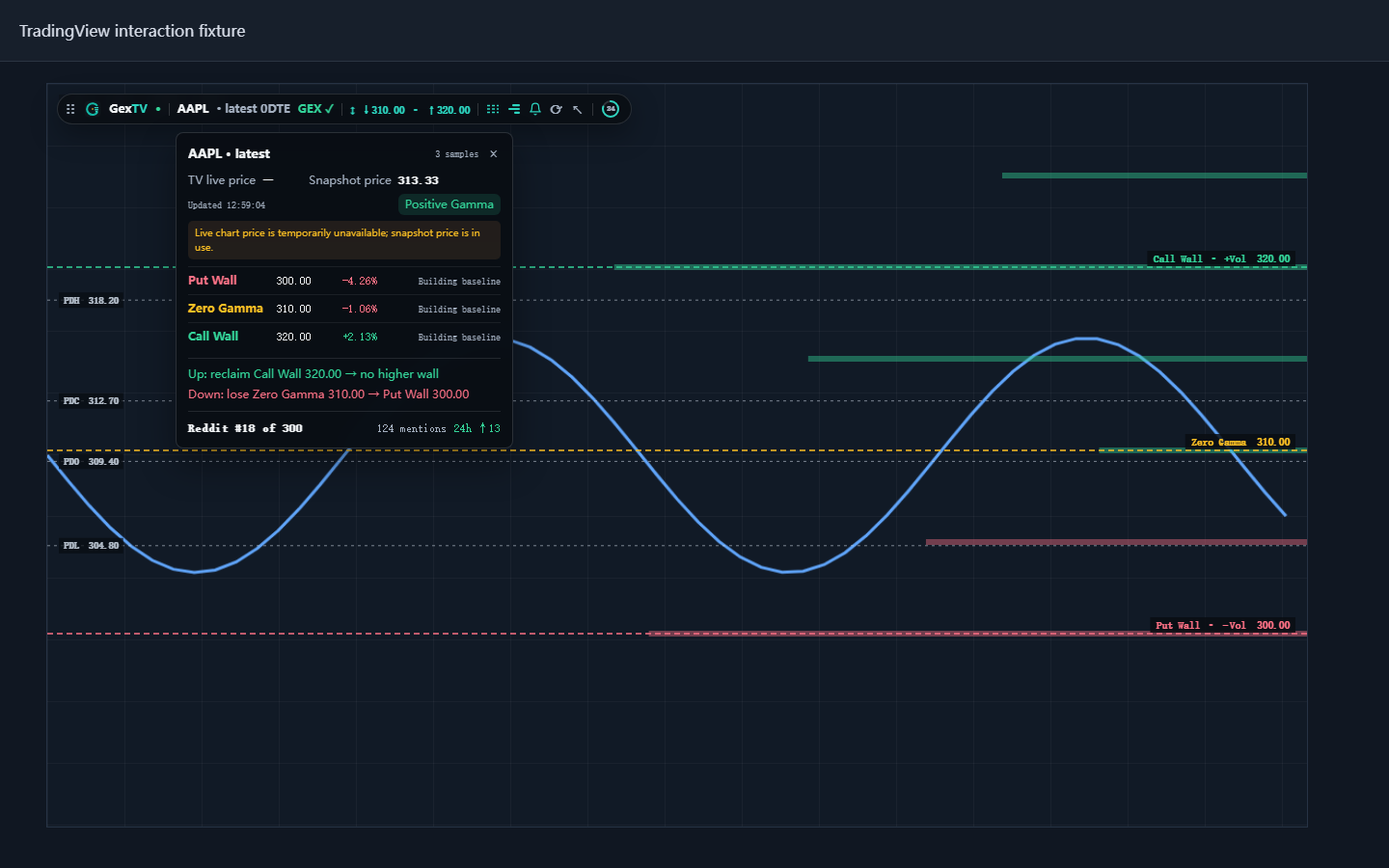Click the +2.13% value
The image size is (1389, 868).
(360, 338)
